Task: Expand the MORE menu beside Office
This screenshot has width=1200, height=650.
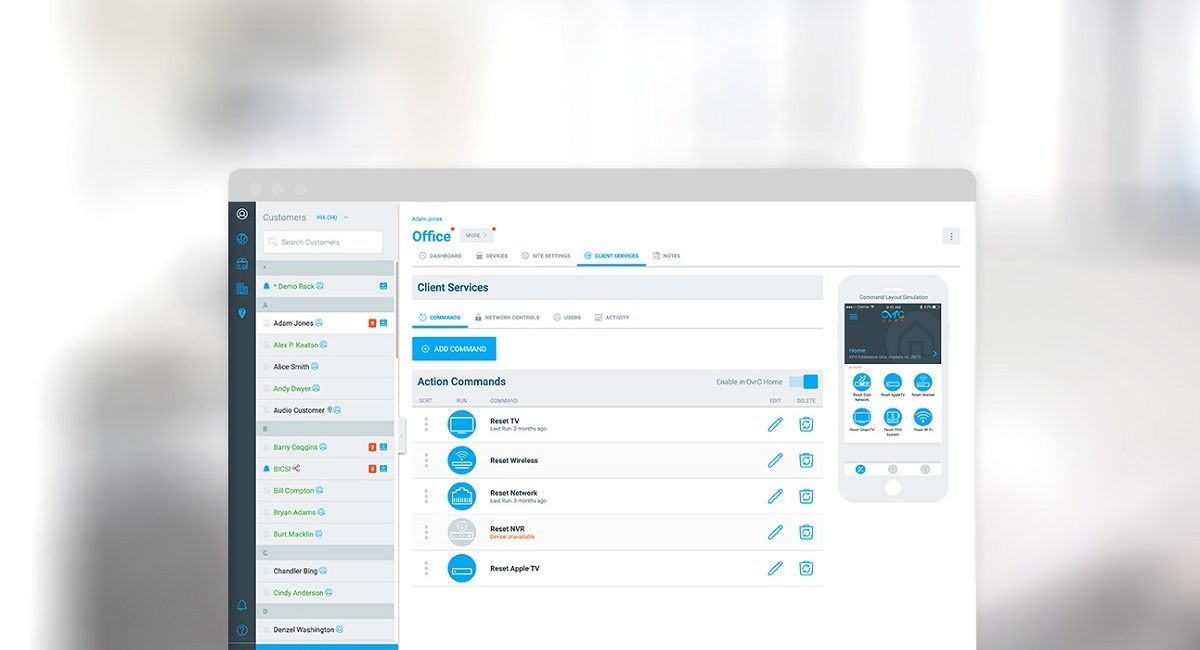Action: (x=474, y=235)
